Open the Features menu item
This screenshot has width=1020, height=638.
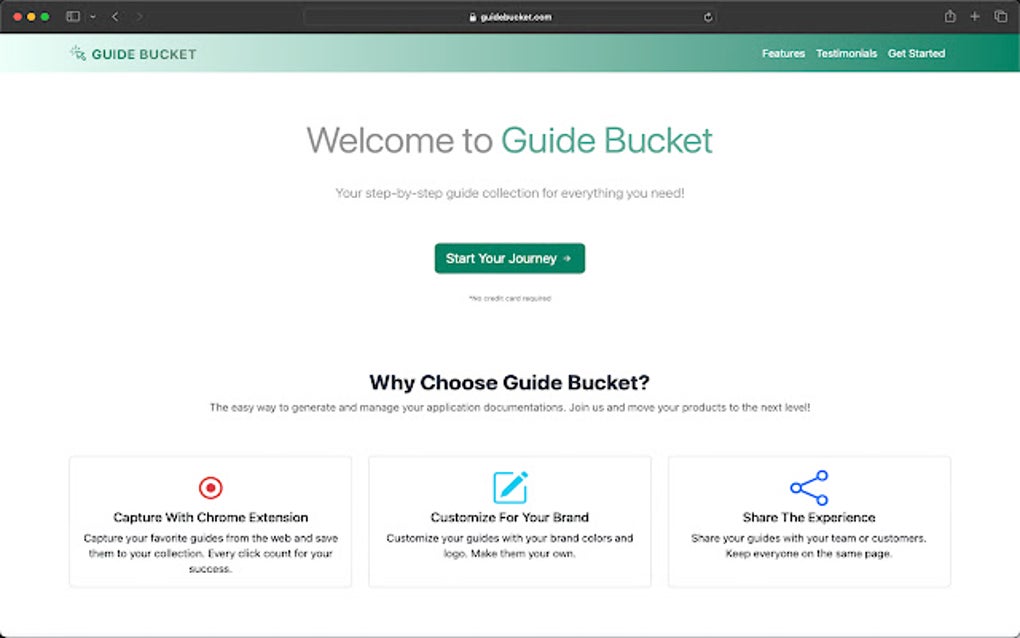click(x=783, y=53)
